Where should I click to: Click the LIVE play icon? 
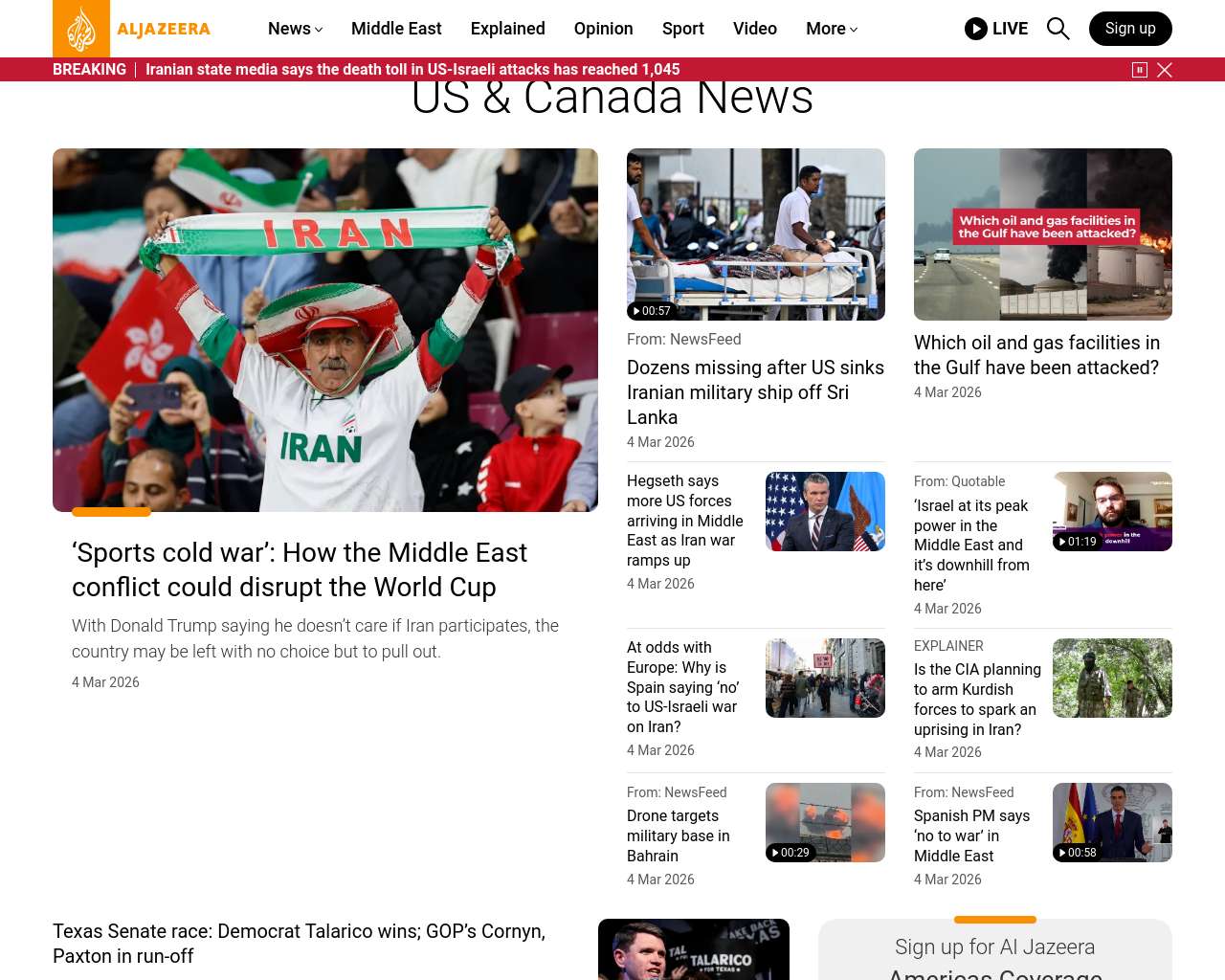click(976, 29)
